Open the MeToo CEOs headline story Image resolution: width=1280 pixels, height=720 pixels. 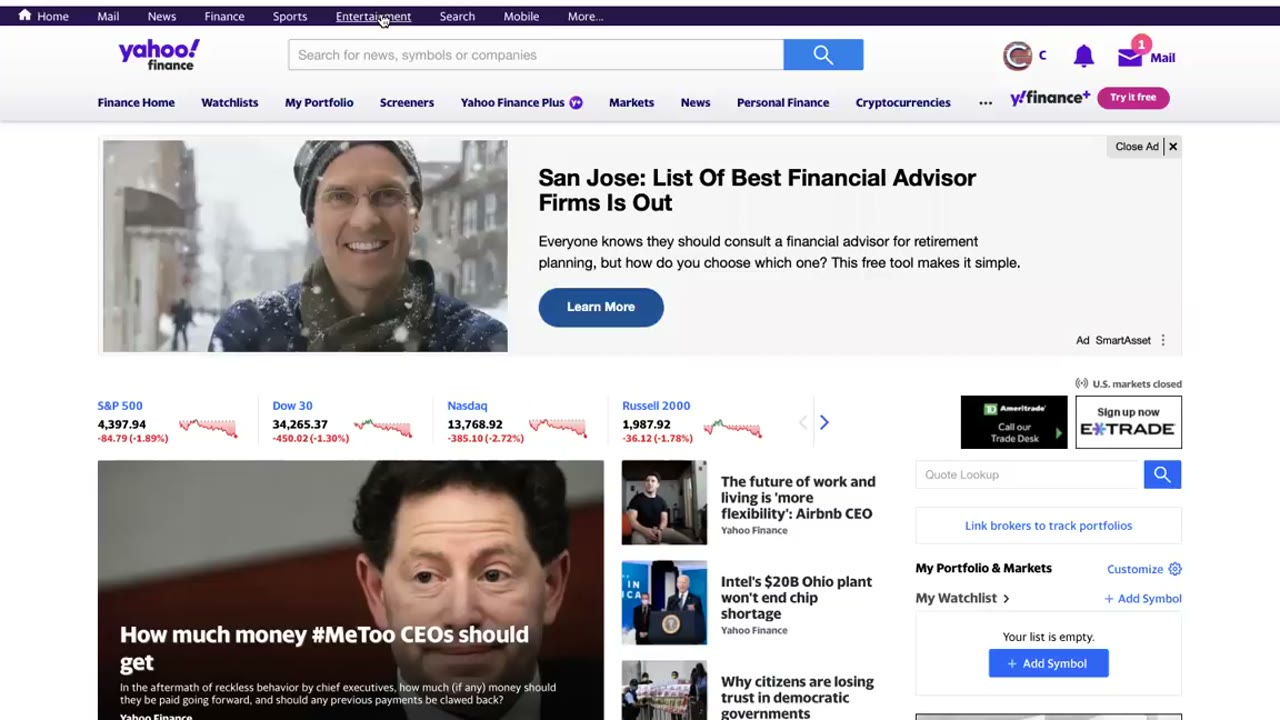click(324, 648)
